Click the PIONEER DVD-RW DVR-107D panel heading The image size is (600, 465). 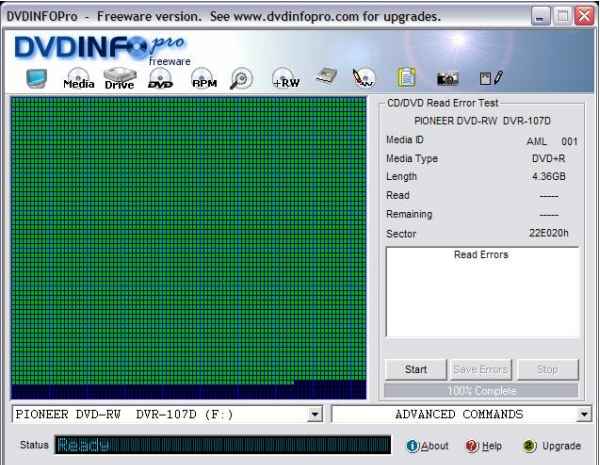(x=482, y=121)
